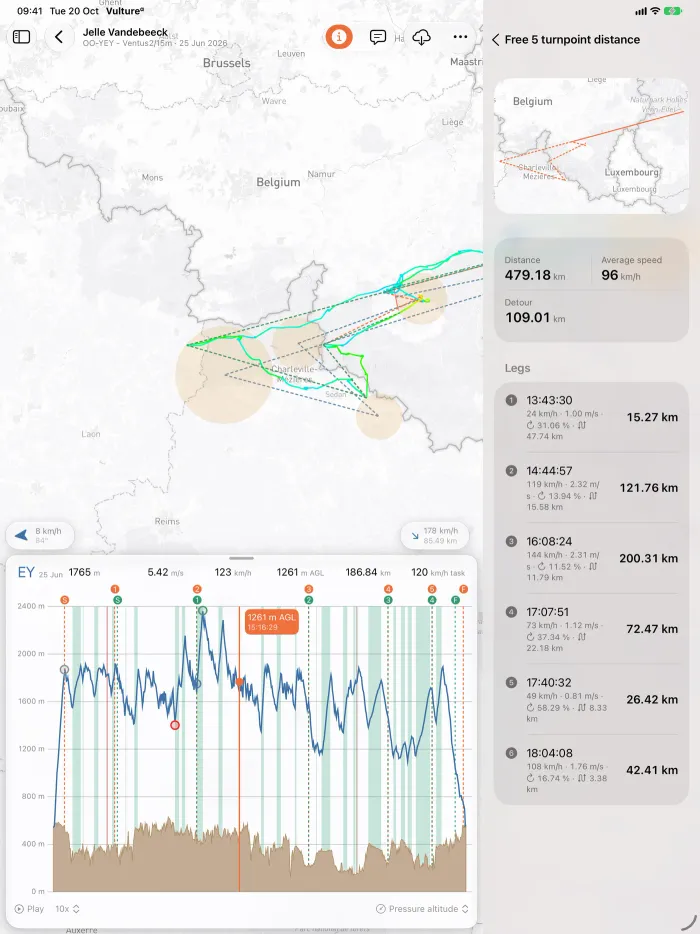Viewport: 700px width, 934px height.
Task: Click the 109.01 km detour value
Action: pyautogui.click(x=535, y=317)
